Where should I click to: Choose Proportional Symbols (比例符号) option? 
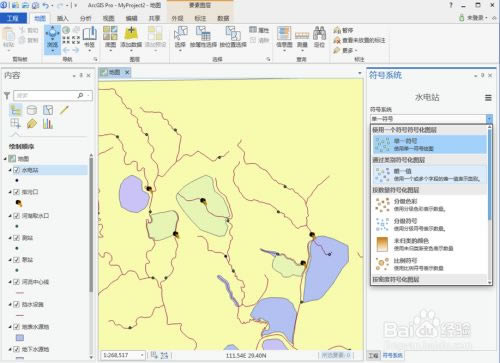(430, 264)
